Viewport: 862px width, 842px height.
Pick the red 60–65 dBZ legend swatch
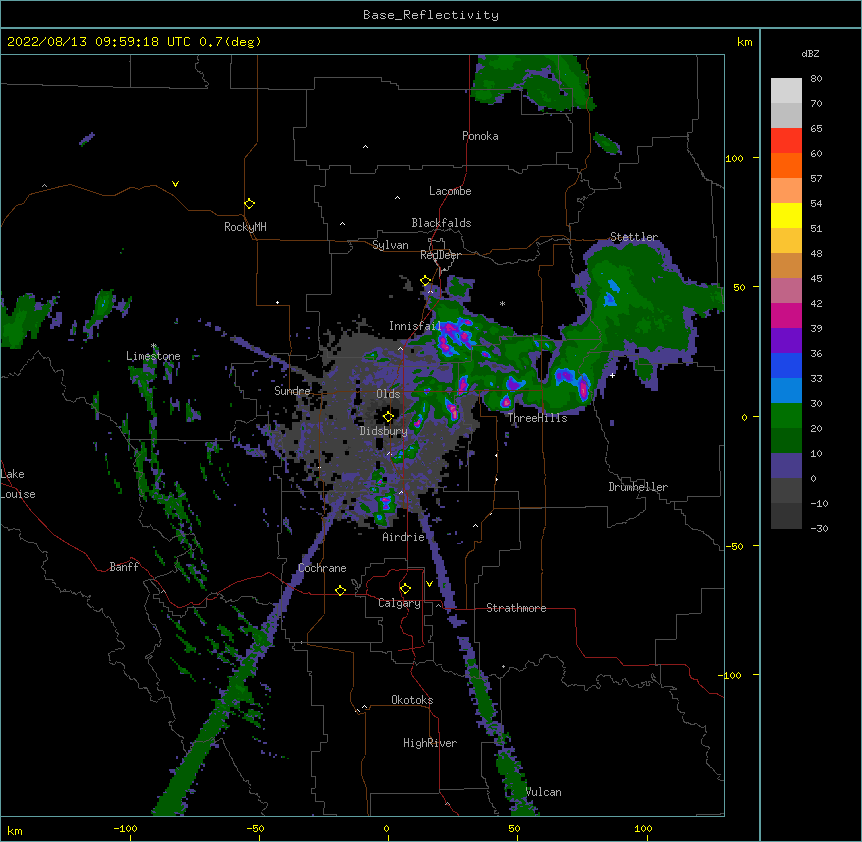click(x=786, y=140)
